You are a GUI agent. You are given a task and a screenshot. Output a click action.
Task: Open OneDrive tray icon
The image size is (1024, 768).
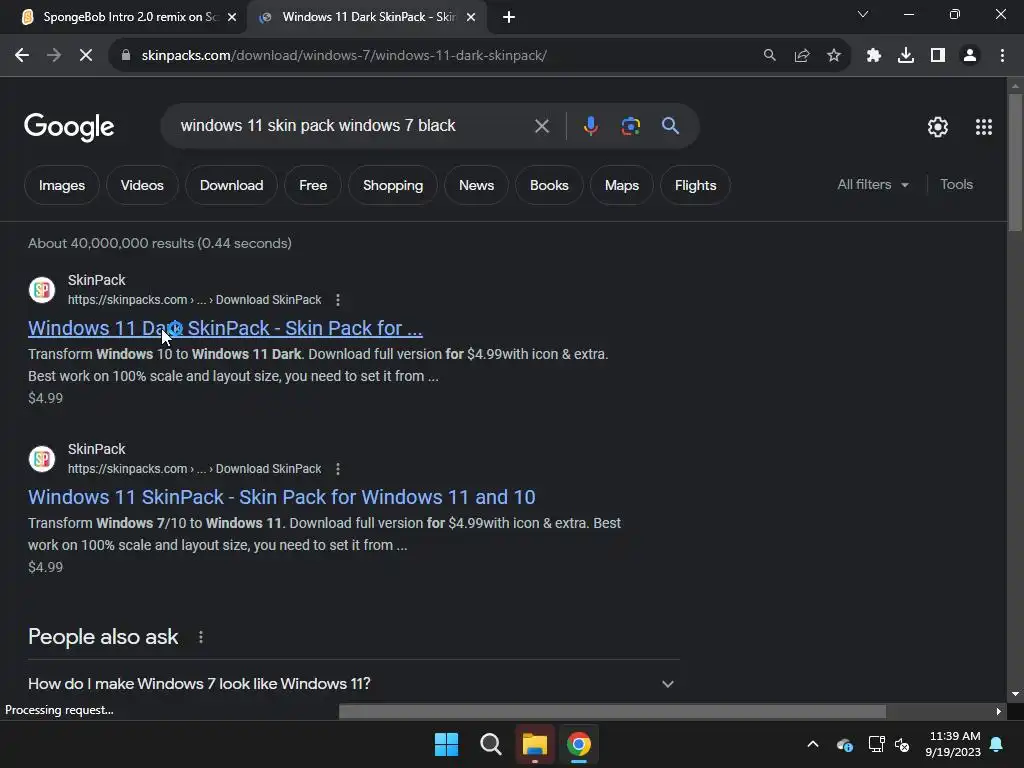coord(844,744)
